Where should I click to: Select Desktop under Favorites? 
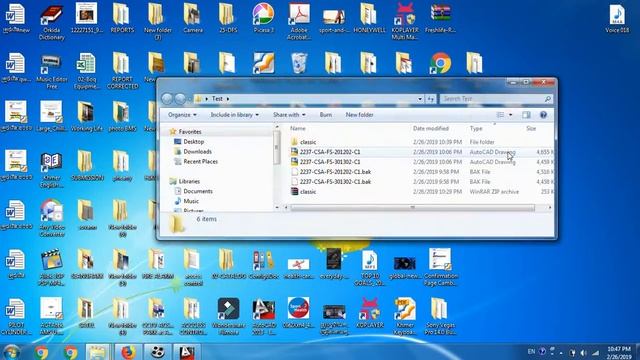193,142
